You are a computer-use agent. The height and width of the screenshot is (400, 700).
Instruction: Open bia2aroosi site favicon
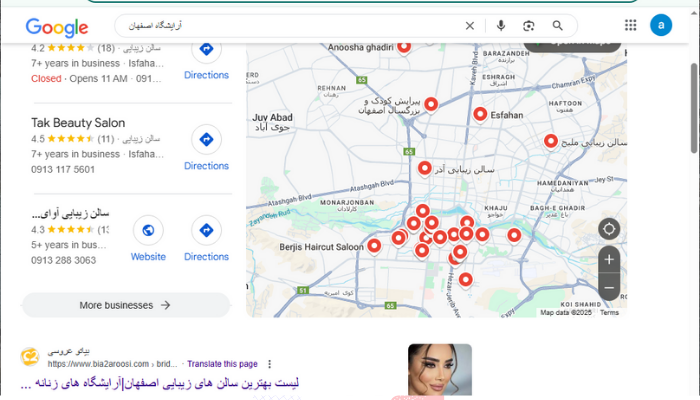coord(30,357)
